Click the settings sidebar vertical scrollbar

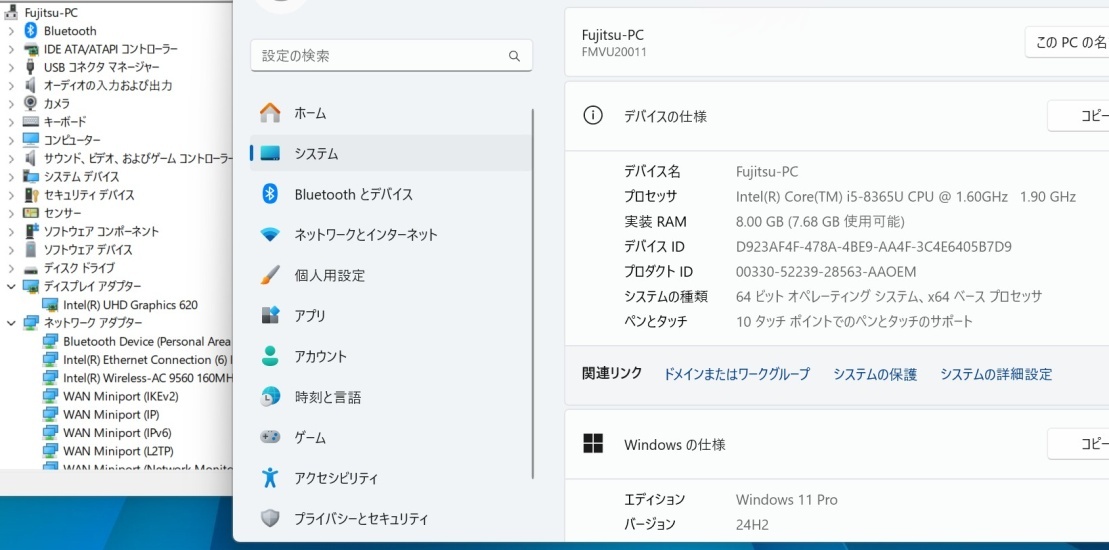[533, 293]
